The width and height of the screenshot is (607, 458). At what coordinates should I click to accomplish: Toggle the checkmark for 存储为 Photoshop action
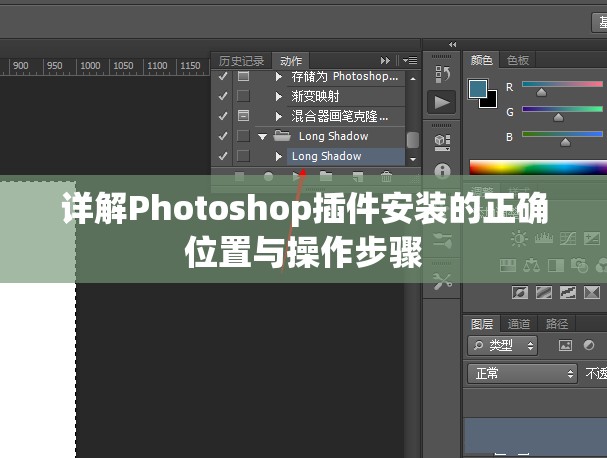click(x=223, y=76)
